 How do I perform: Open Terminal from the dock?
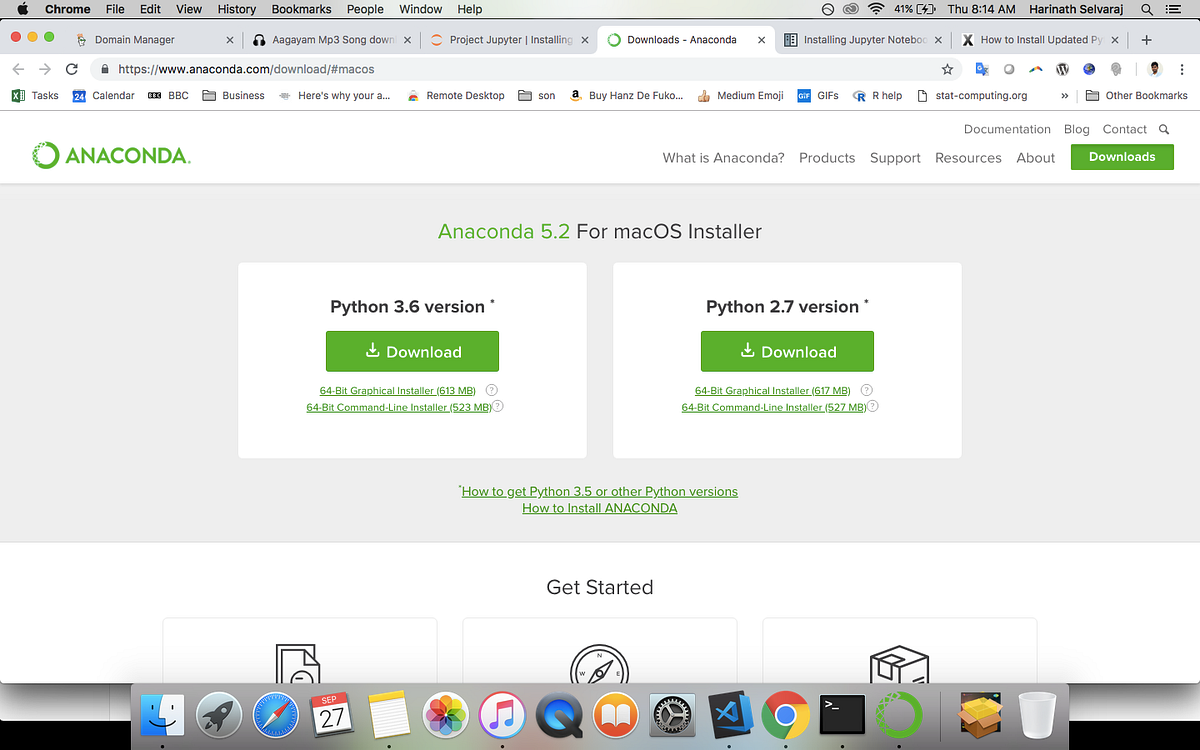(x=841, y=715)
